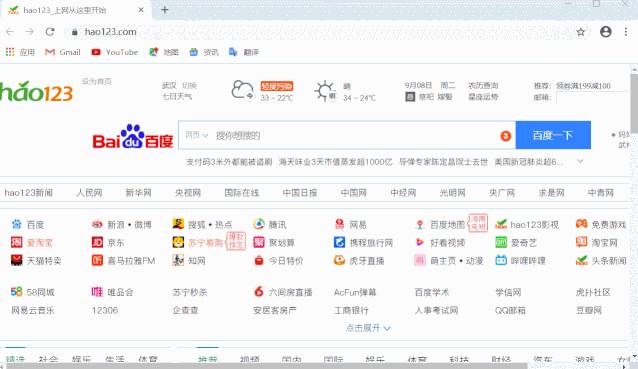Image resolution: width=638 pixels, height=369 pixels.
Task: Open the 资讯 news bookmark
Action: tap(204, 52)
